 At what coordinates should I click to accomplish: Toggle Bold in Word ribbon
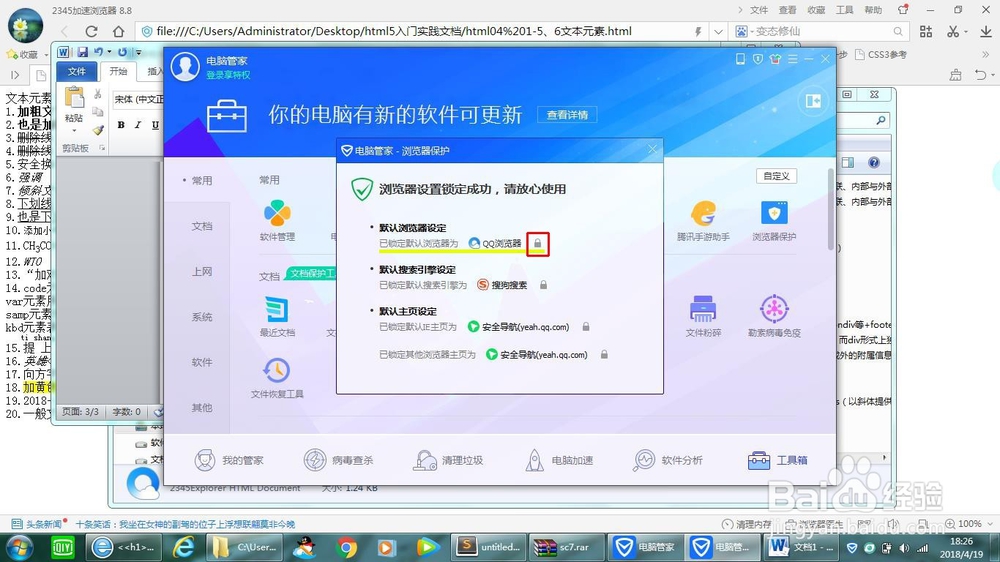coord(121,125)
